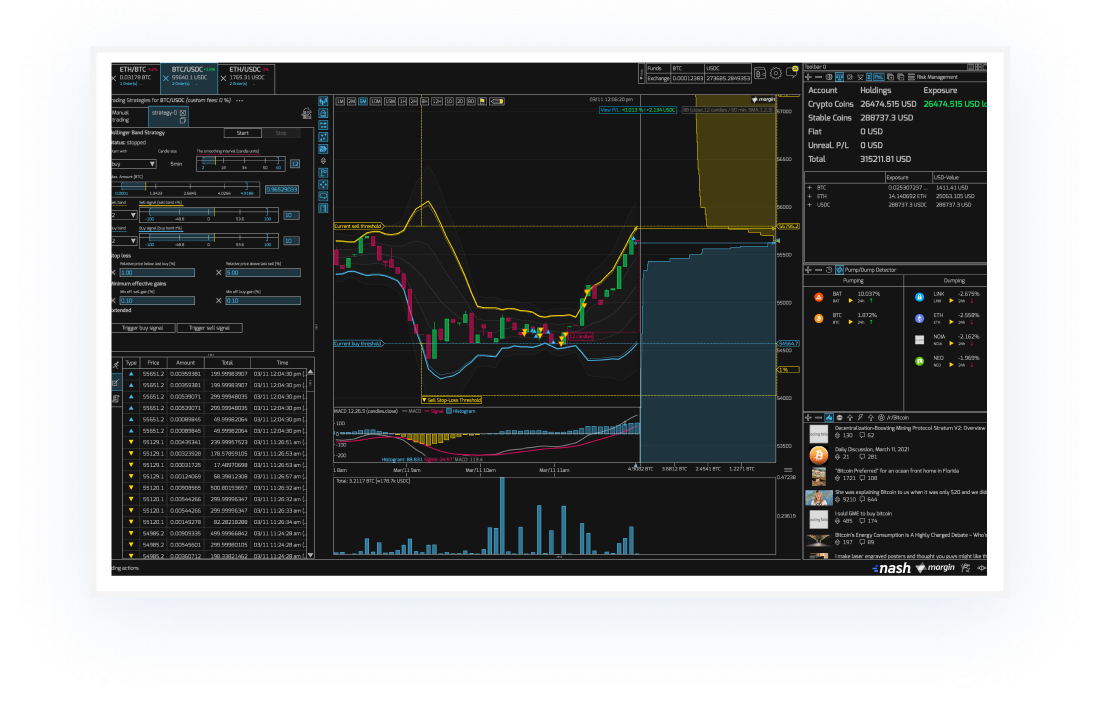Edit stop loss price-below-buy field 1.00

(158, 272)
